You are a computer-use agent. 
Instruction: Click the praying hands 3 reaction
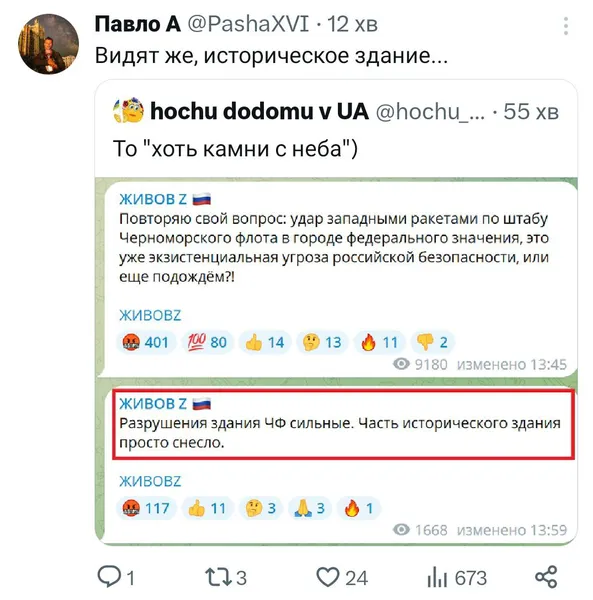[310, 508]
